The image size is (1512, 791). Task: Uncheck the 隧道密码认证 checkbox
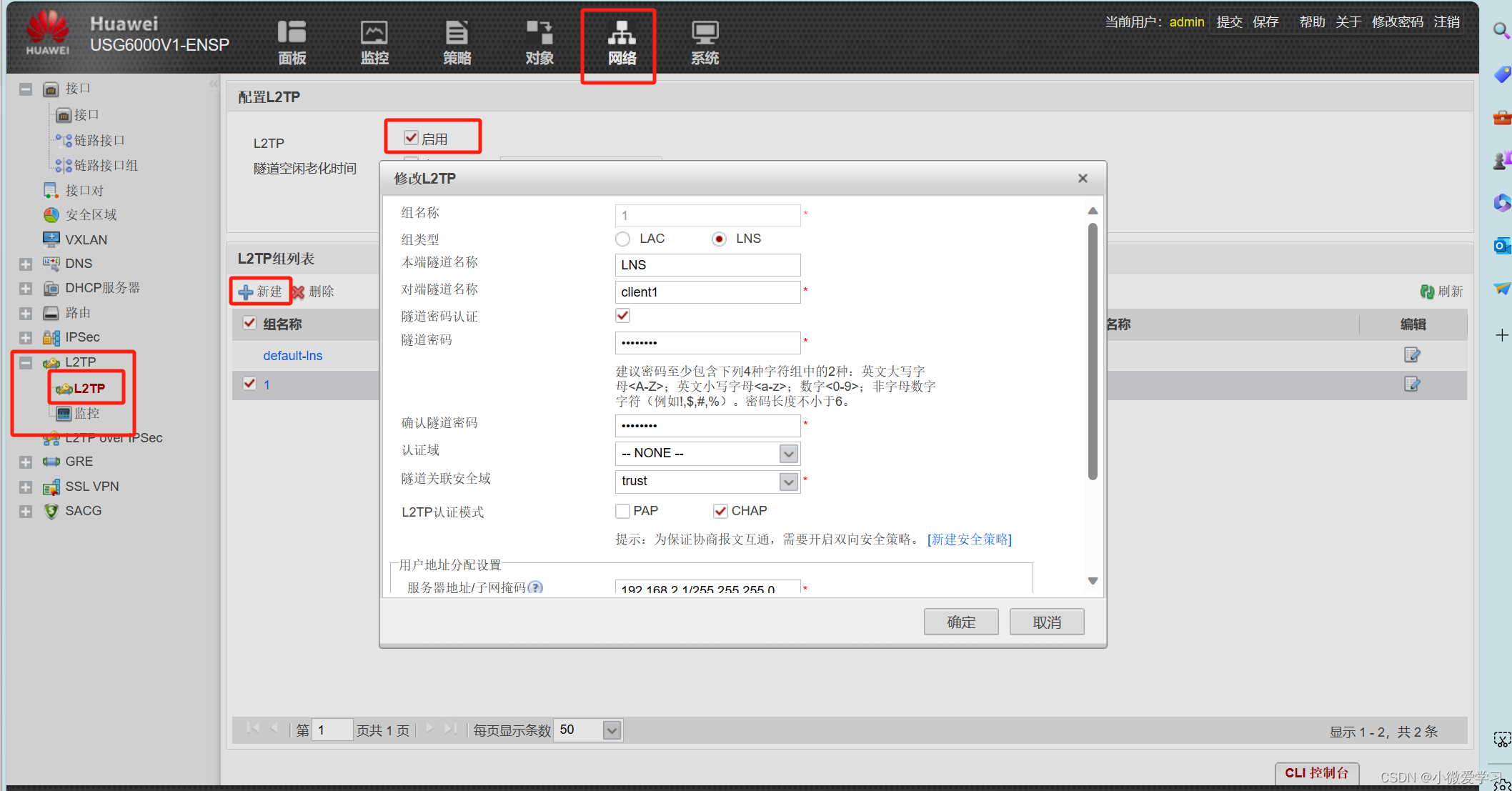623,316
